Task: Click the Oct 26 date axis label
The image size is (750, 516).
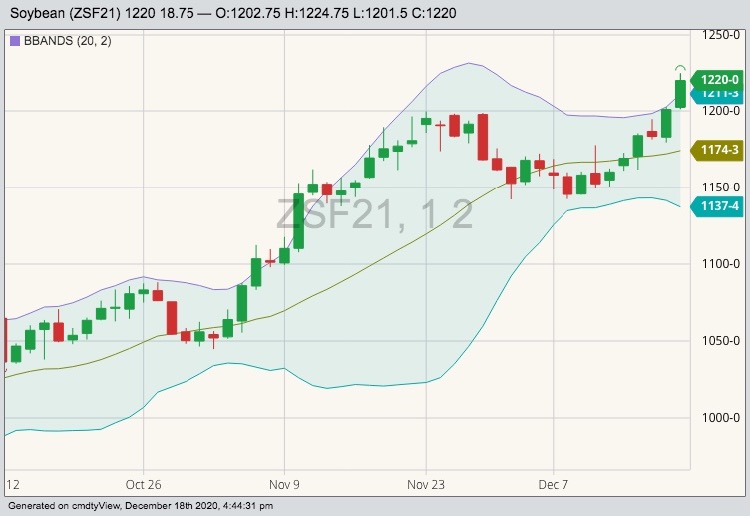Action: [144, 484]
